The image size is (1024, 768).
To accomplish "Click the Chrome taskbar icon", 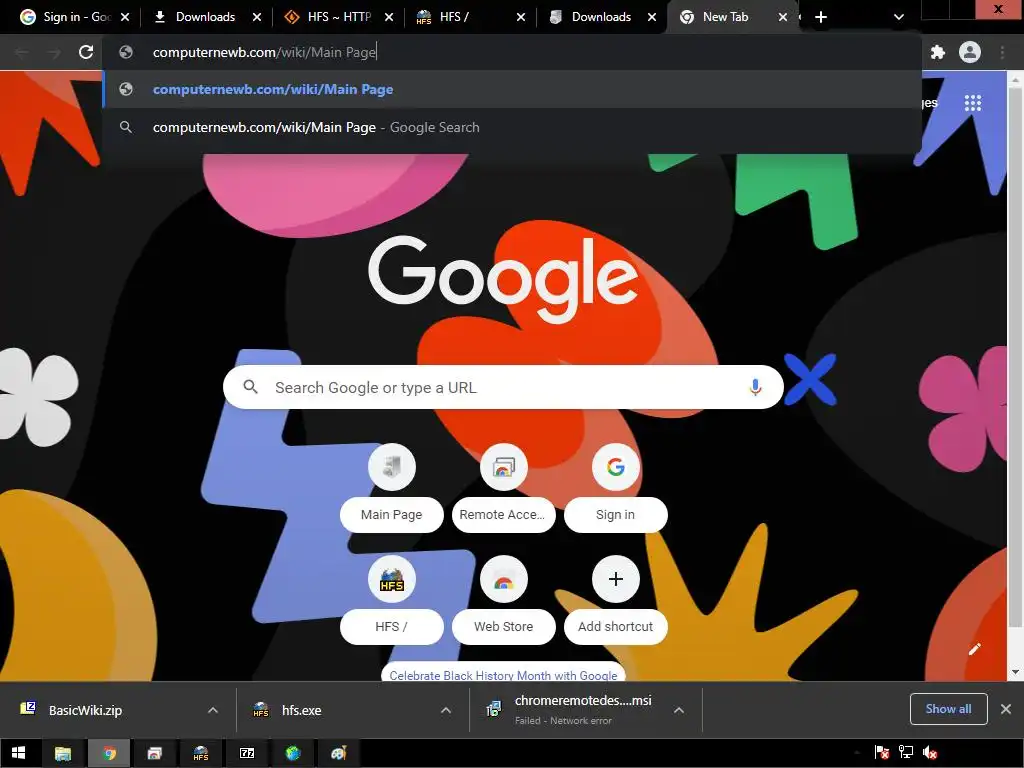I will click(x=109, y=753).
